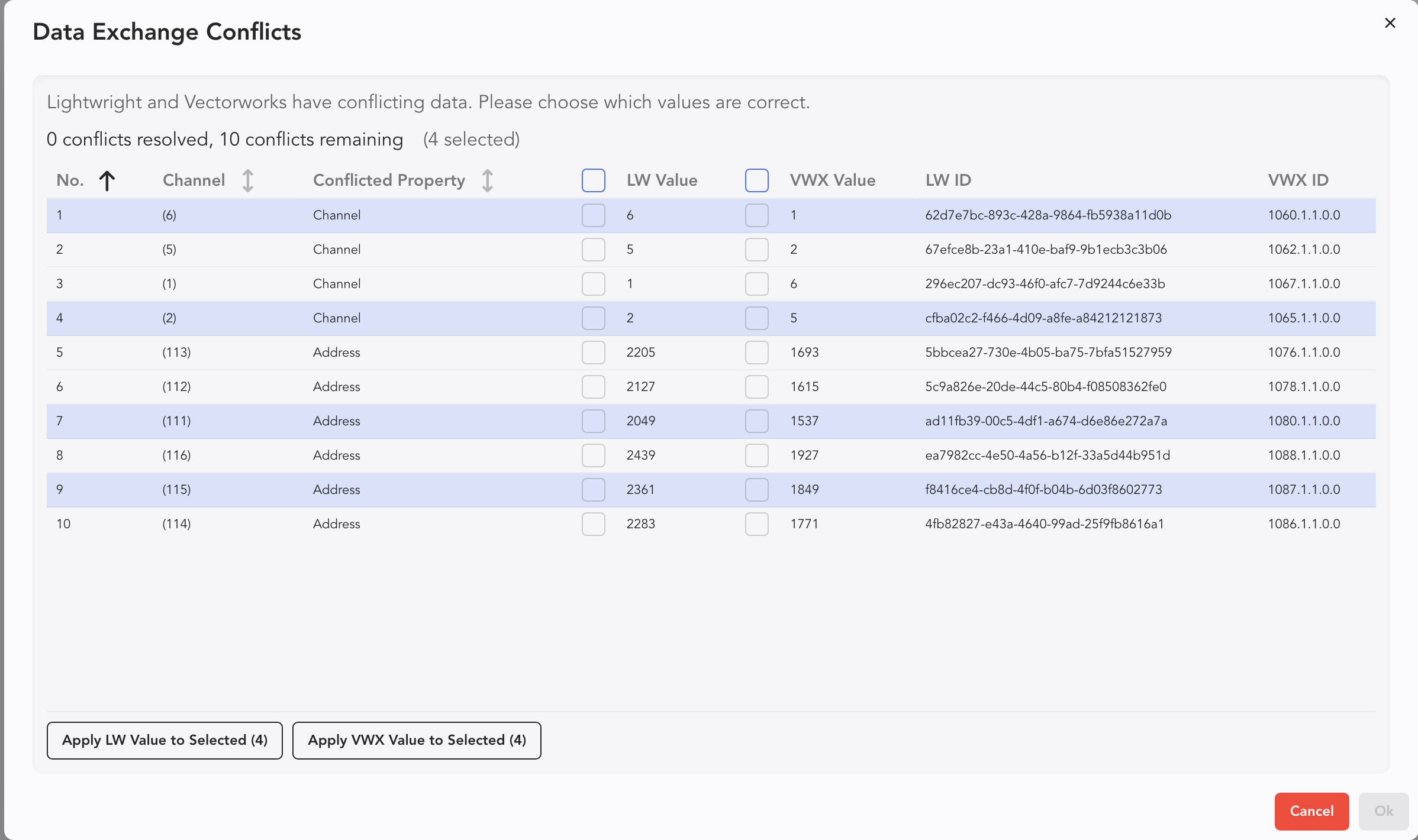Check the select-all VWX Value header checkbox
1418x840 pixels.
[756, 180]
